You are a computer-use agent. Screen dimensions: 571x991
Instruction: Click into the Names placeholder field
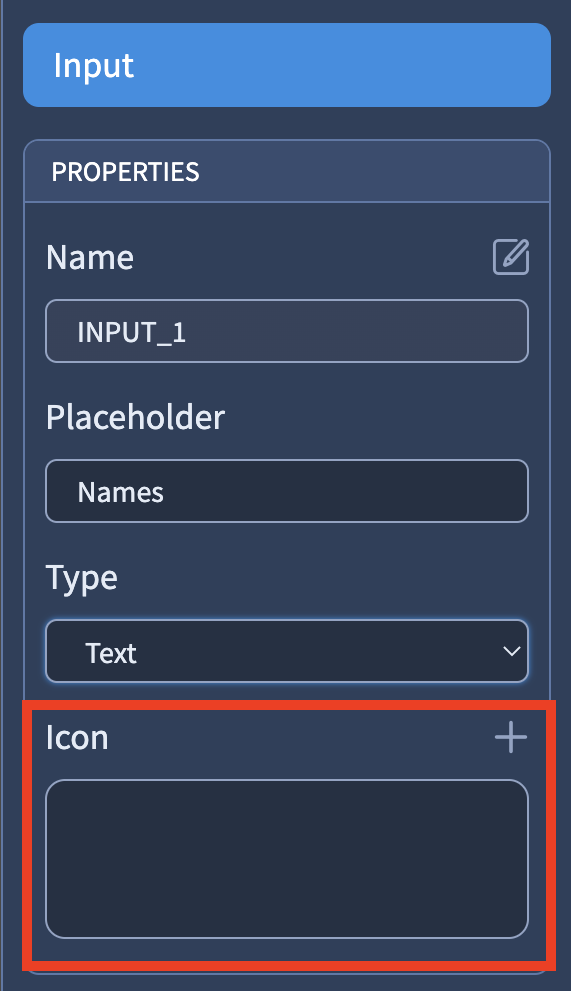coord(287,491)
